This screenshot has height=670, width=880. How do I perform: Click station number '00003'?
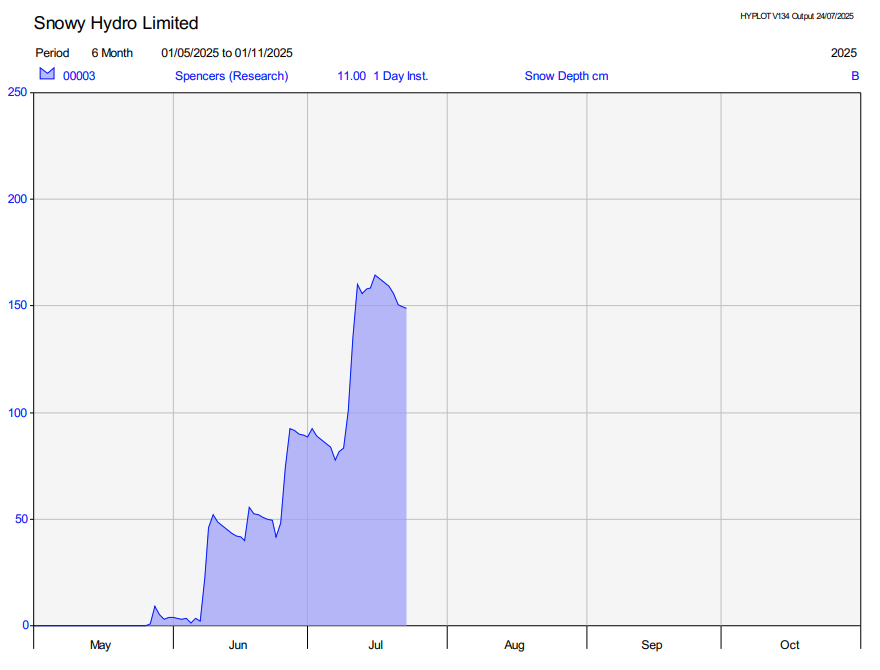[x=79, y=76]
